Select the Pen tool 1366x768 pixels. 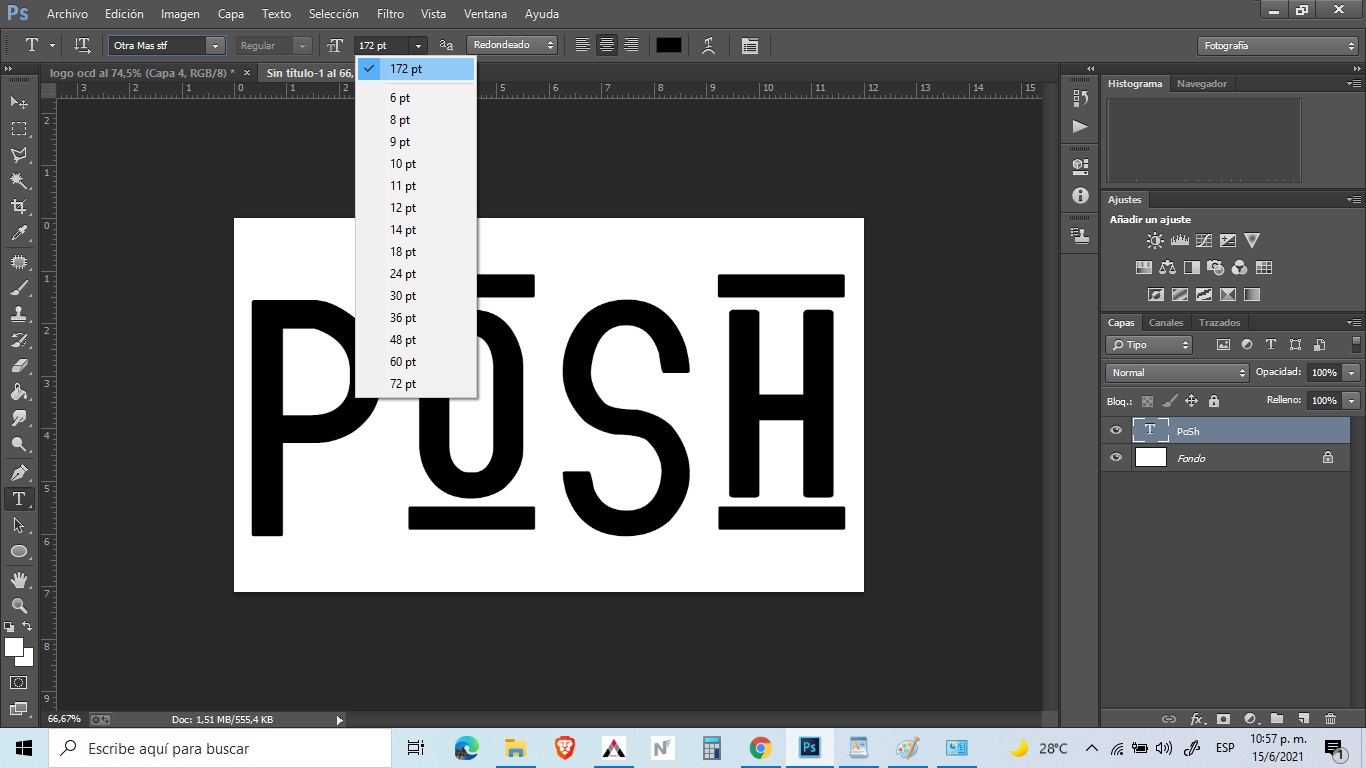click(19, 473)
